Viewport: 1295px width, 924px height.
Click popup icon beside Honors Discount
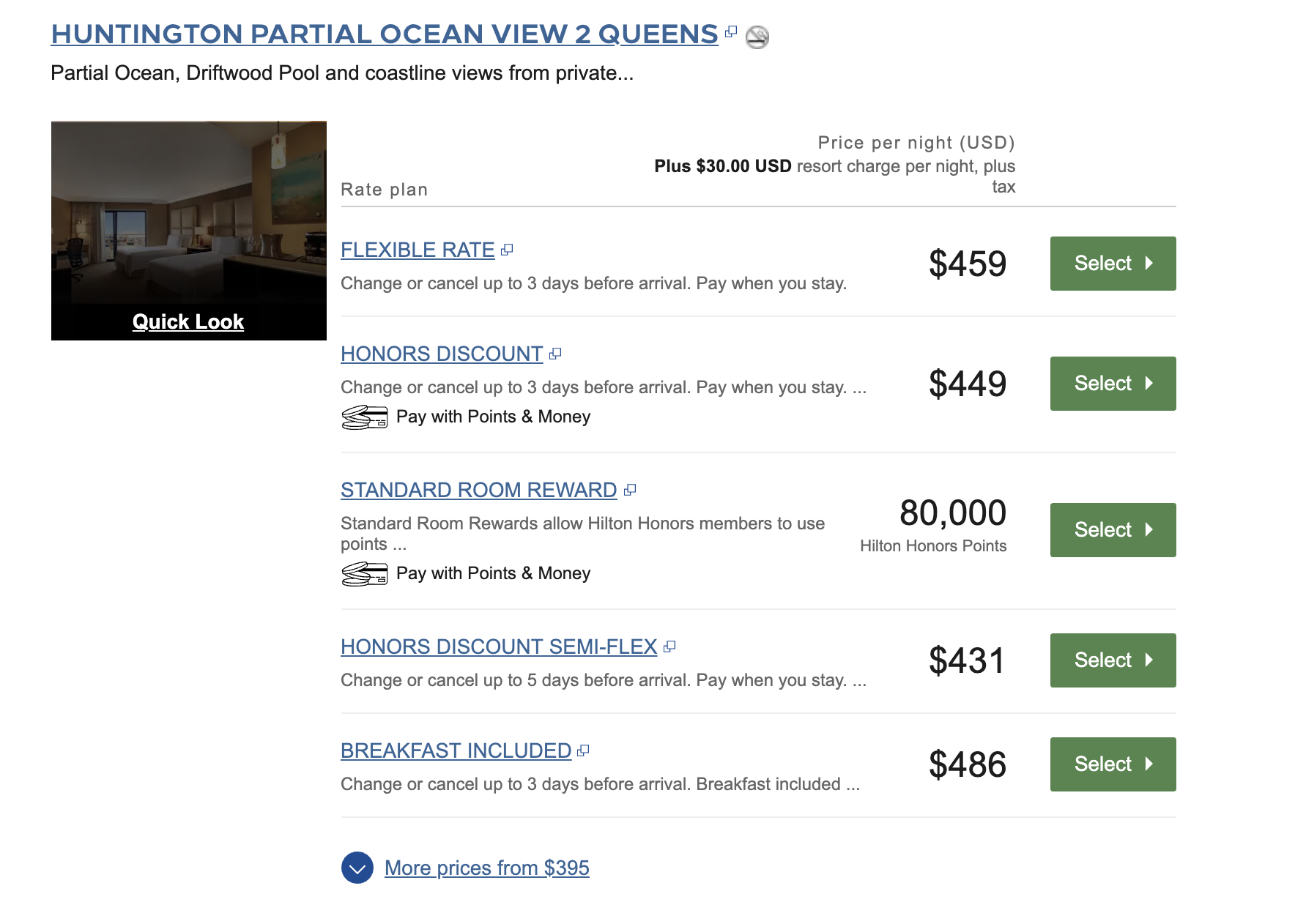point(555,354)
